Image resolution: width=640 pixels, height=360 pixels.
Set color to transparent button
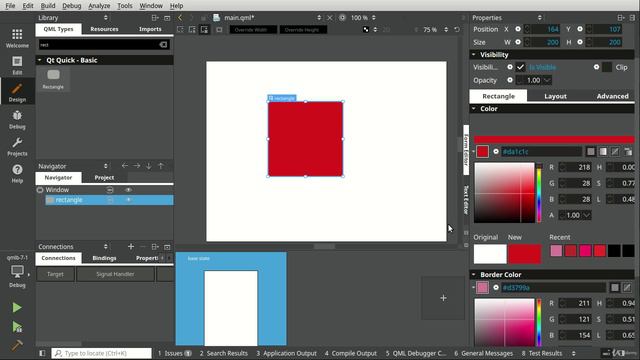coord(615,151)
